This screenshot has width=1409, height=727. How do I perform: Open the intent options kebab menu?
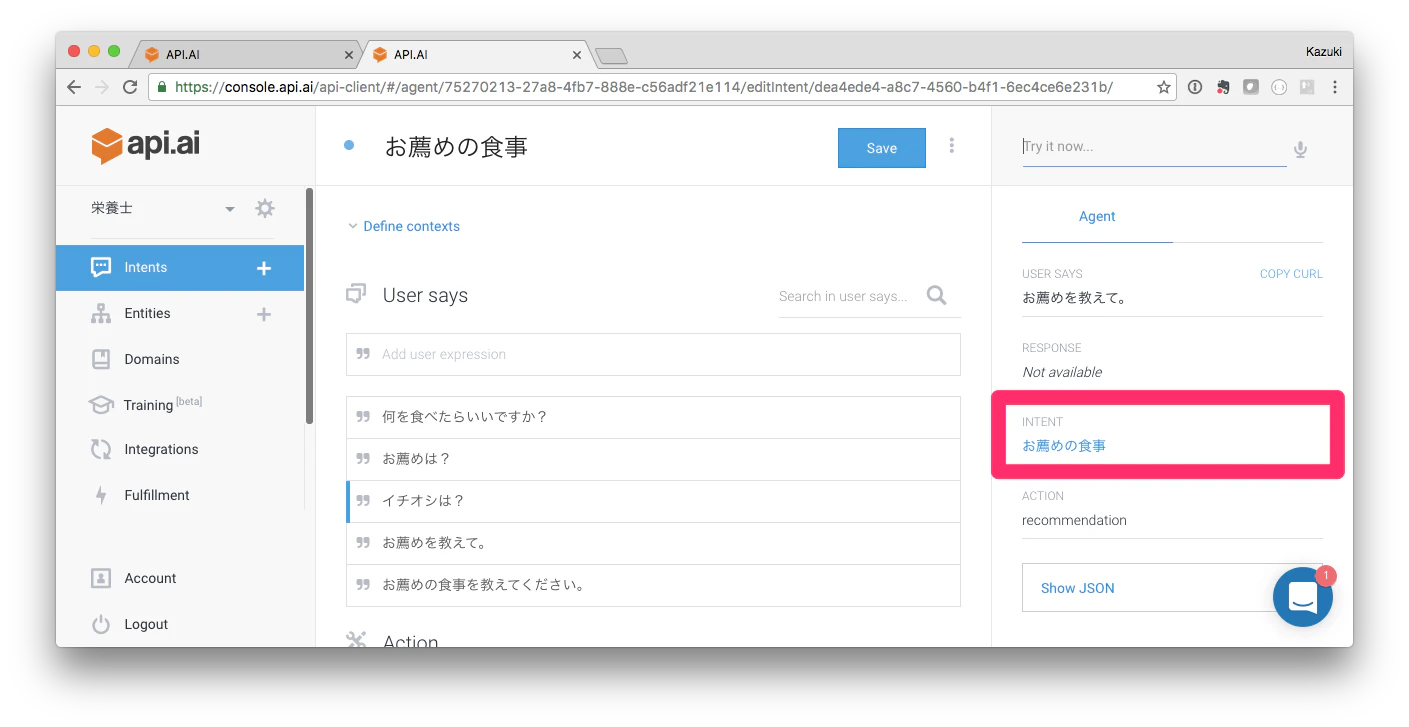pos(951,146)
